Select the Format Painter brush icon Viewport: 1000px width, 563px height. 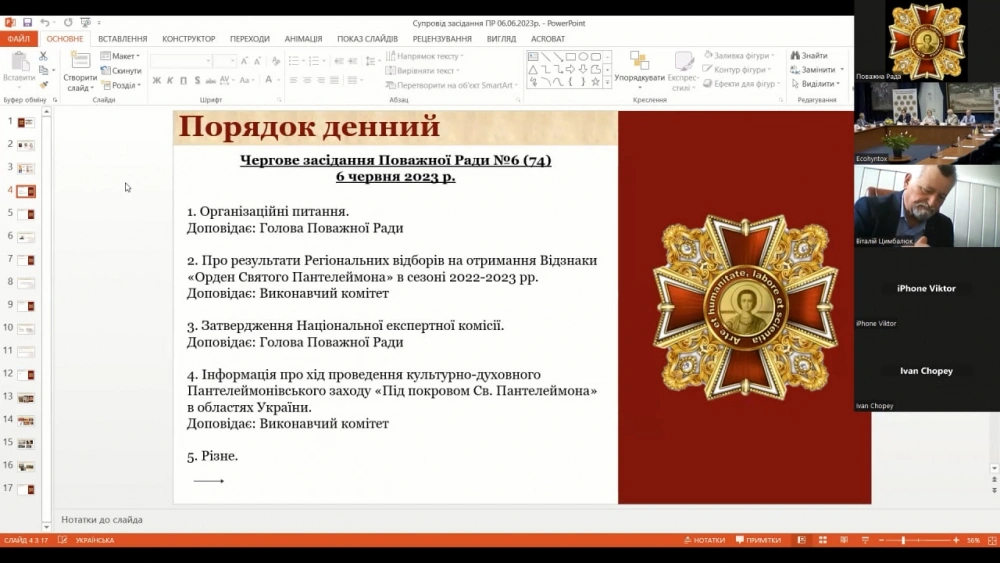pyautogui.click(x=43, y=84)
